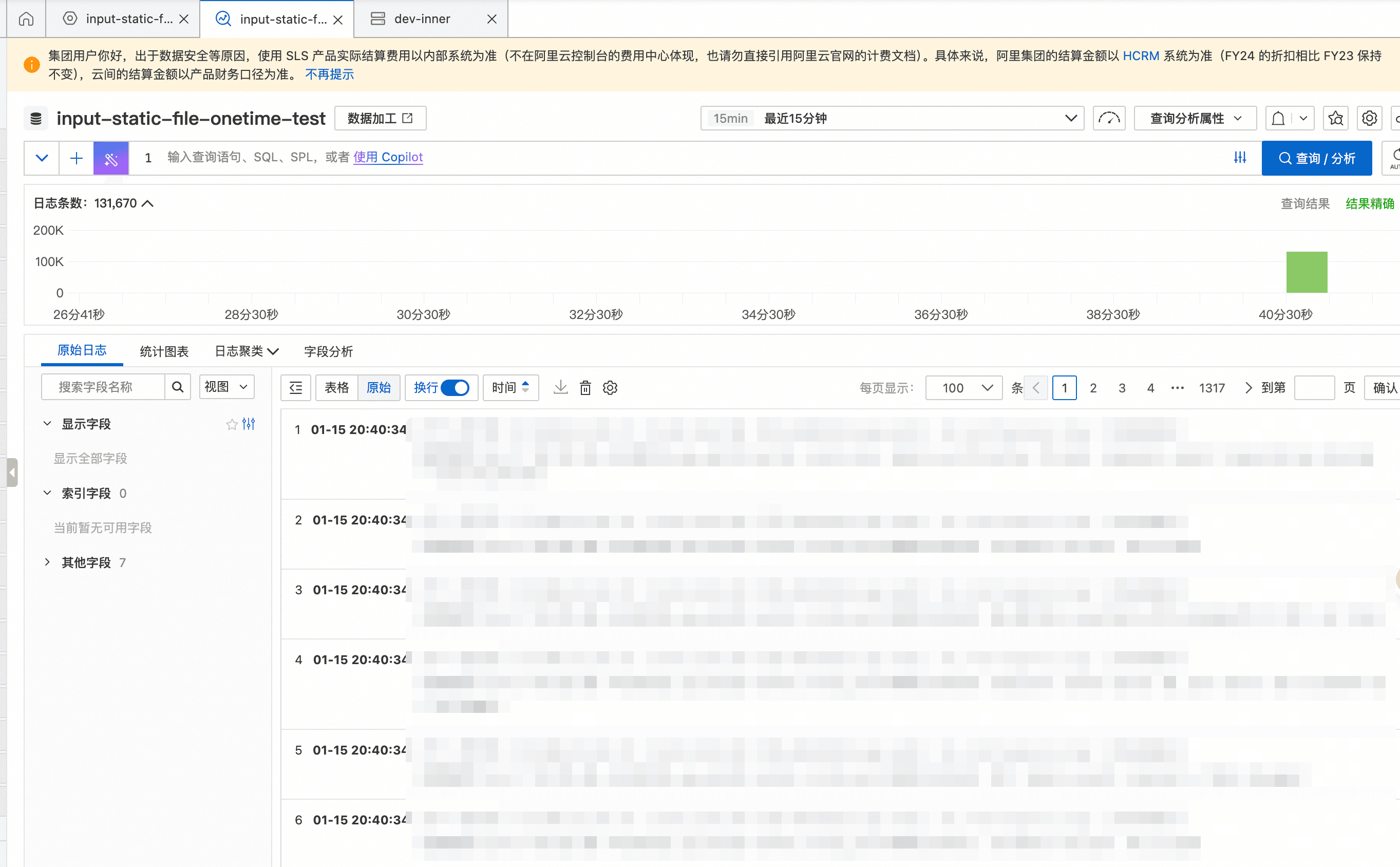The width and height of the screenshot is (1400, 867).
Task: Open the 每页显示 100 page size dropdown
Action: click(963, 388)
